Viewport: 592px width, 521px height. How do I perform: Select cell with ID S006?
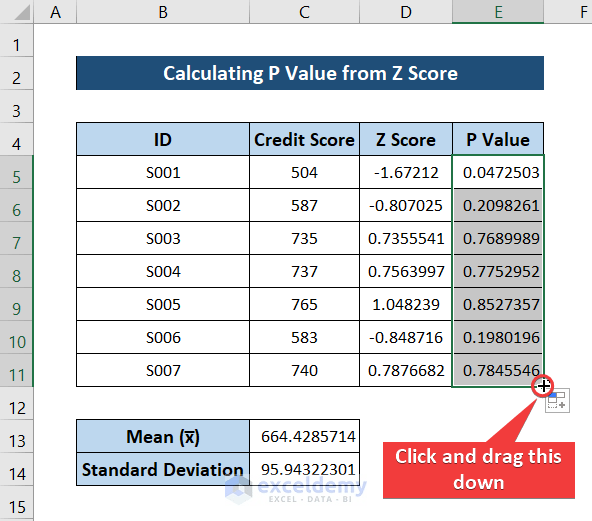pos(163,337)
